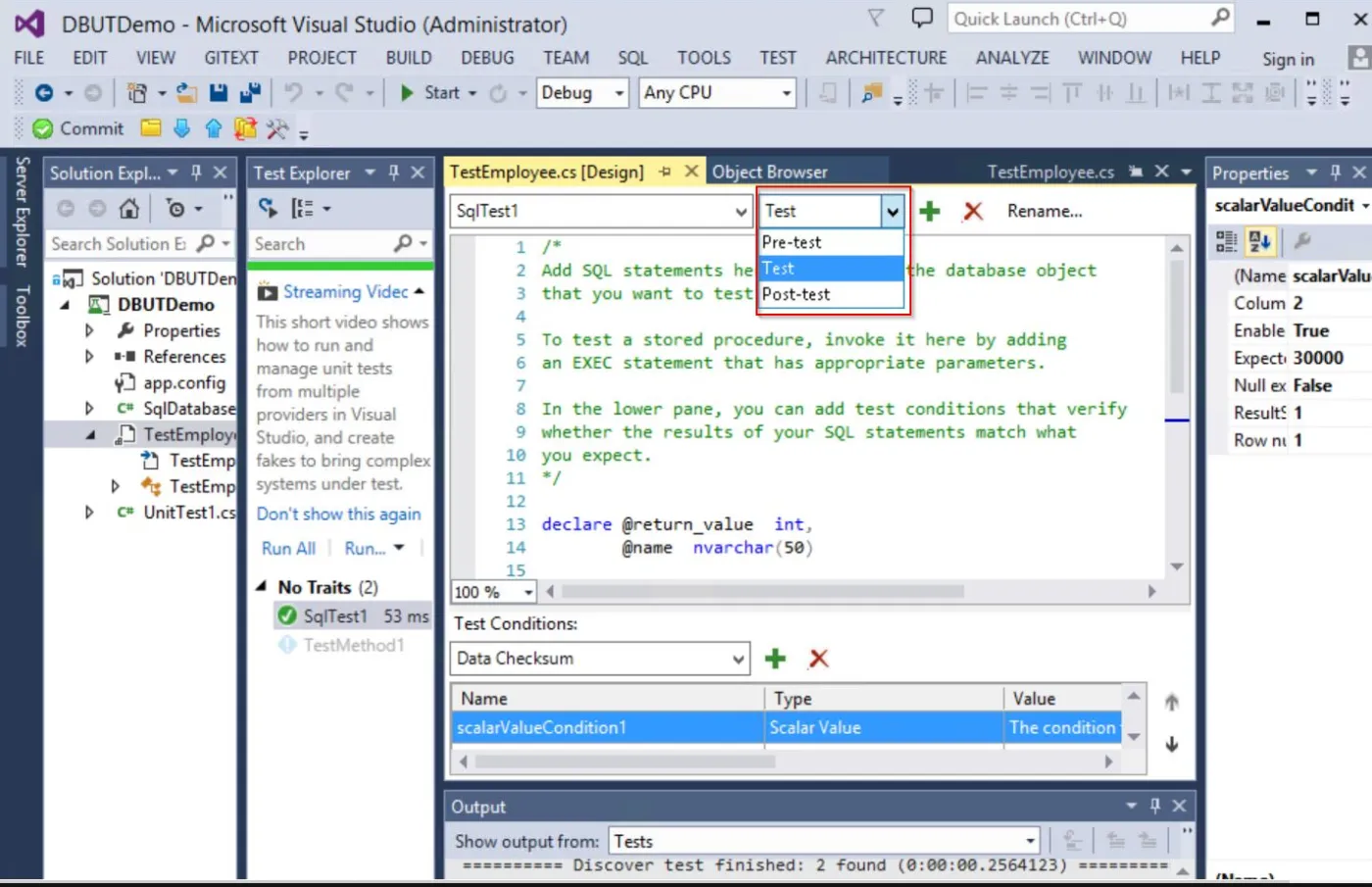1372x887 pixels.
Task: Switch to the Object Browser tab
Action: (770, 172)
